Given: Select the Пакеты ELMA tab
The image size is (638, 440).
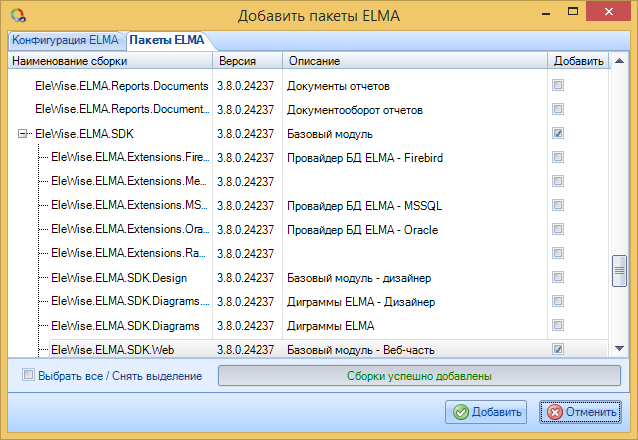Looking at the screenshot, I should click(x=166, y=40).
